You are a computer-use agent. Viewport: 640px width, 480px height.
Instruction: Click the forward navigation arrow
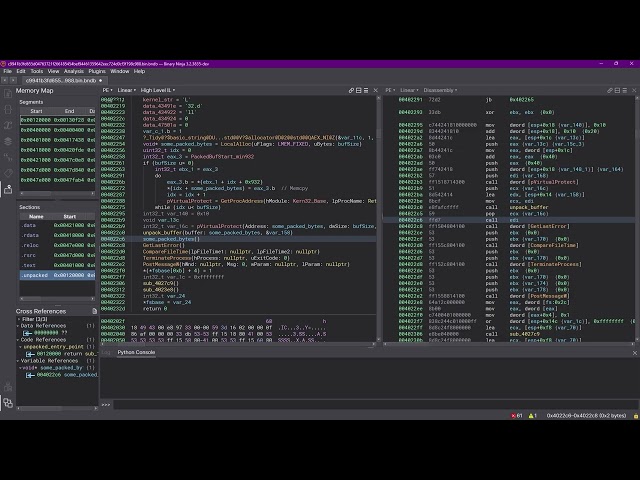13,80
